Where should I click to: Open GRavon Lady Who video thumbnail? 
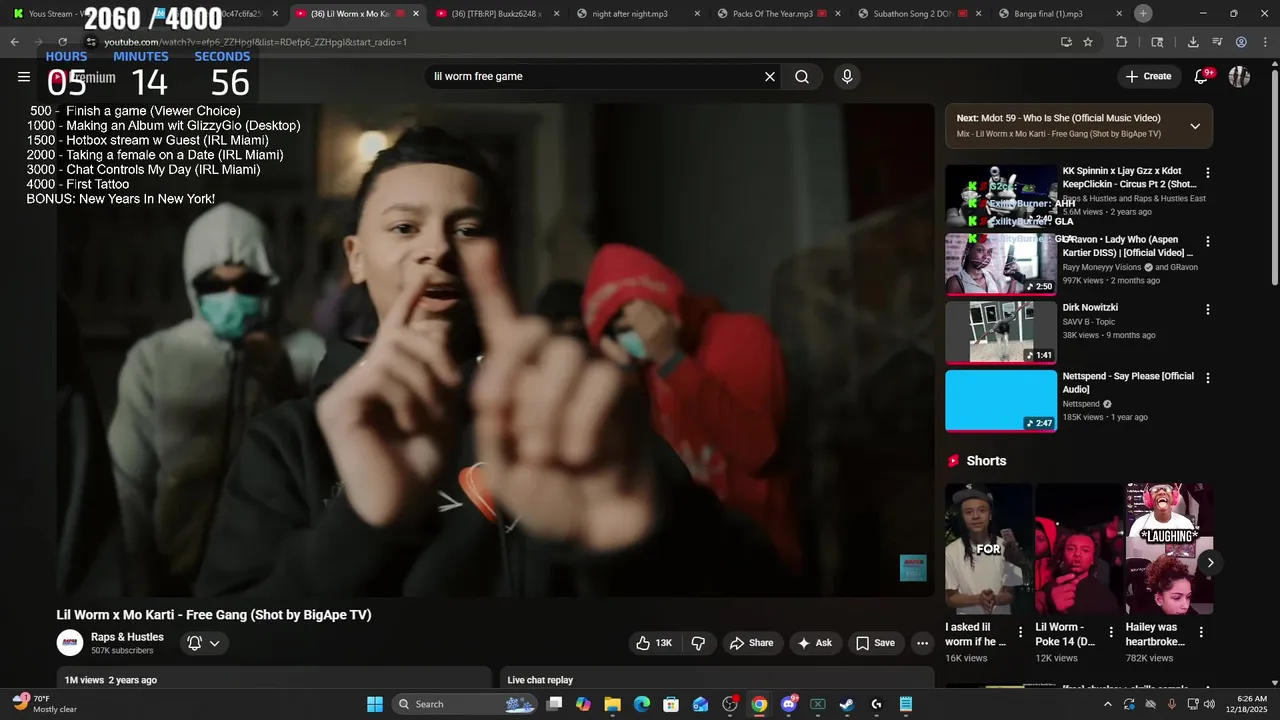pos(1001,264)
